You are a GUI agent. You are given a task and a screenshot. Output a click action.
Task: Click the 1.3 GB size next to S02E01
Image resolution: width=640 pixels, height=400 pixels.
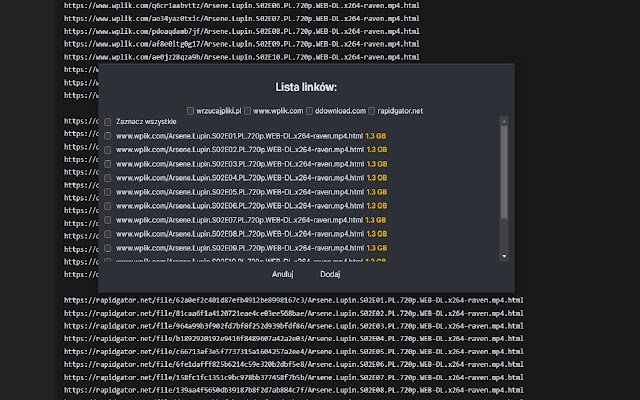click(376, 136)
